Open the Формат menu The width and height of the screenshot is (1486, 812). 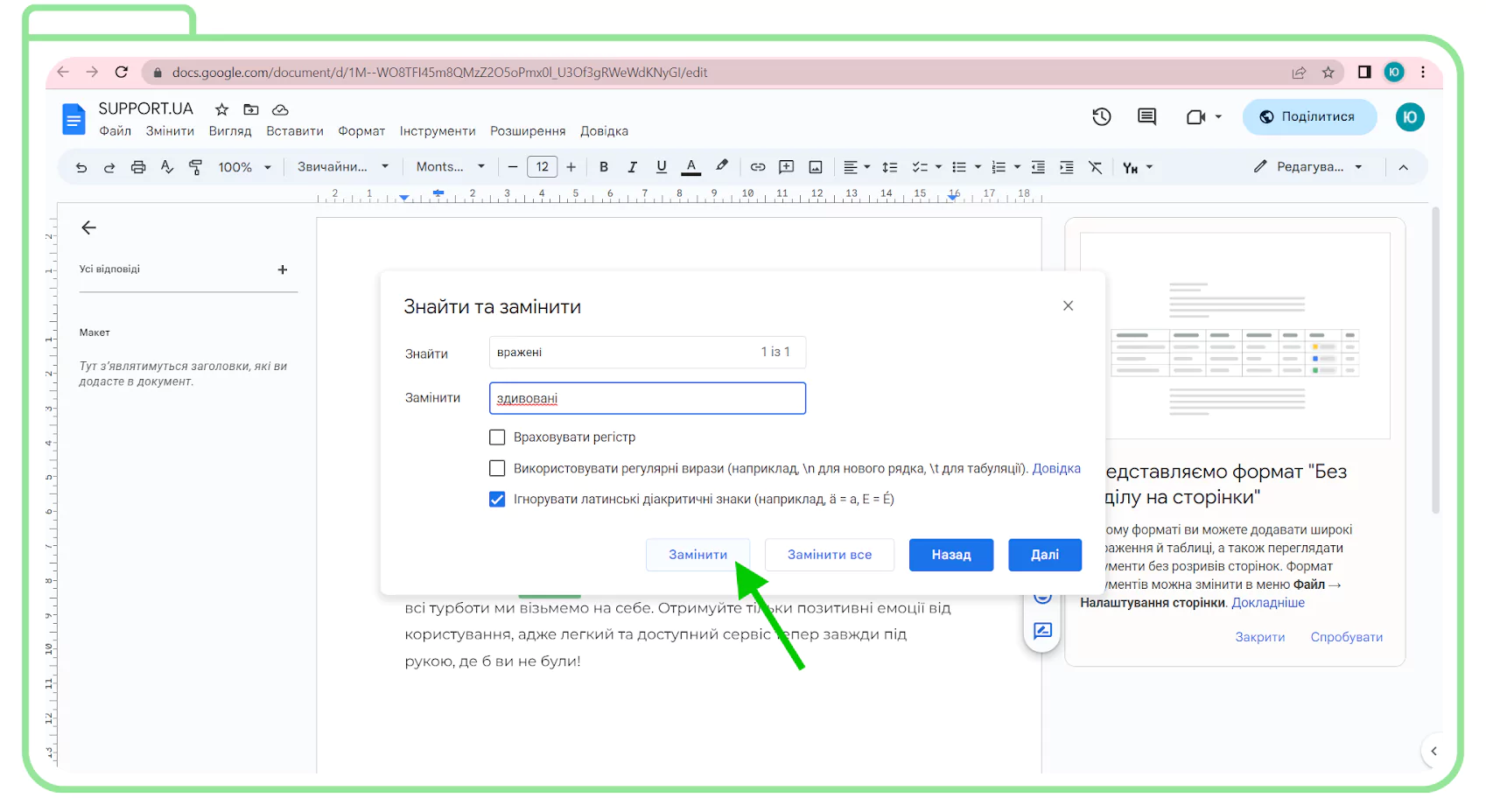[x=361, y=131]
